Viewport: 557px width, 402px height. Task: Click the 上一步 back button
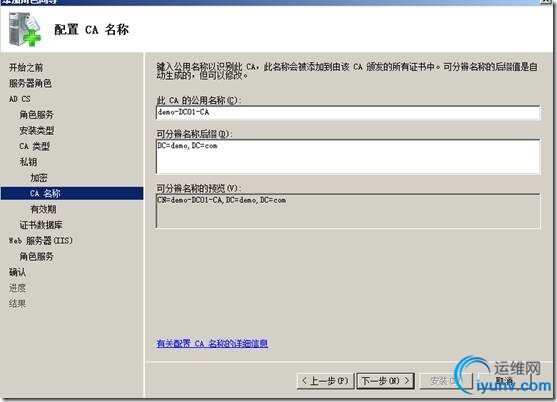[x=325, y=381]
